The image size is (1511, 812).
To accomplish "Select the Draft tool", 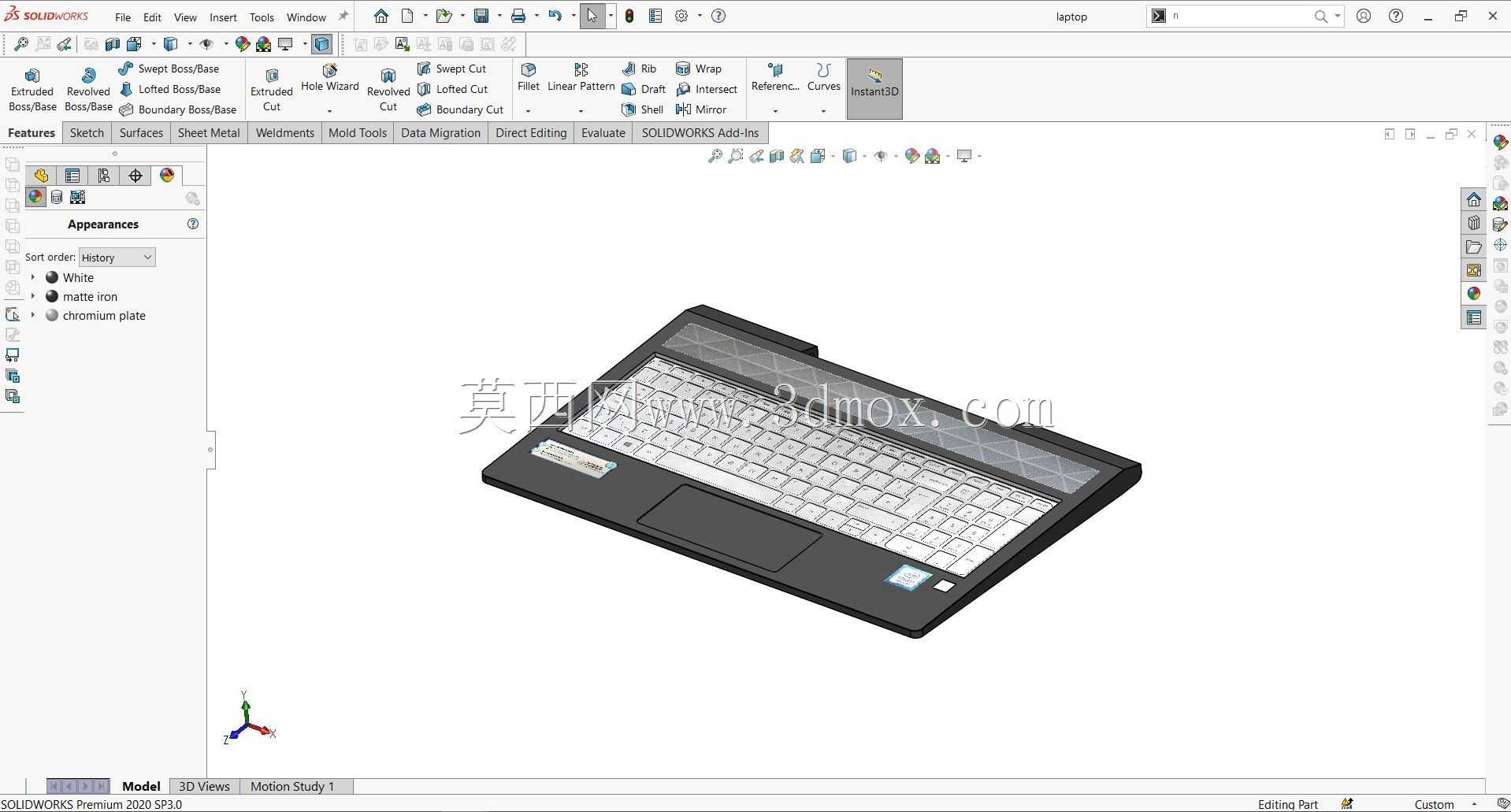I will (644, 89).
